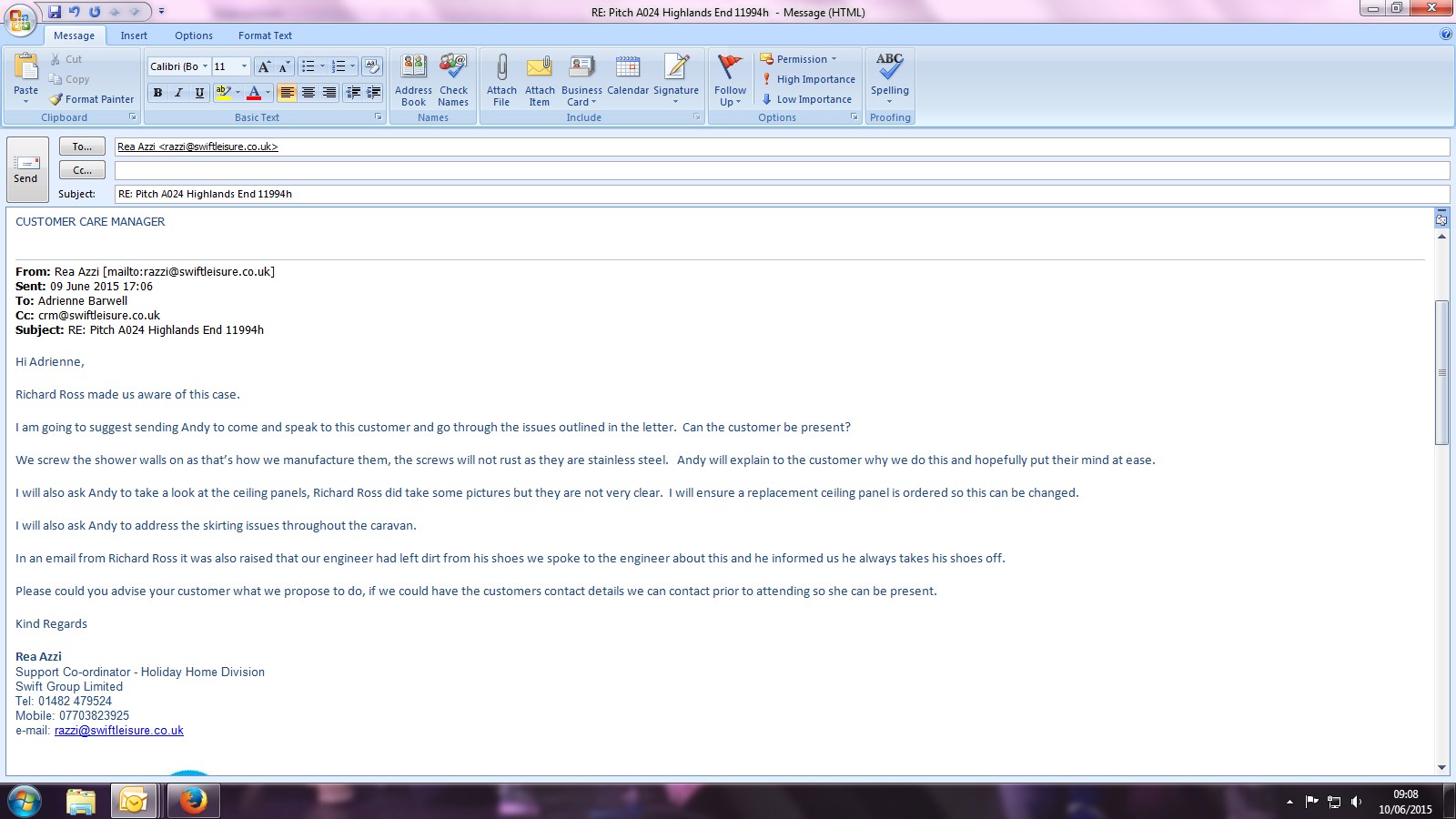Click the message body vertical scrollbar thumb
Viewport: 1456px width, 819px height.
coord(1441,372)
